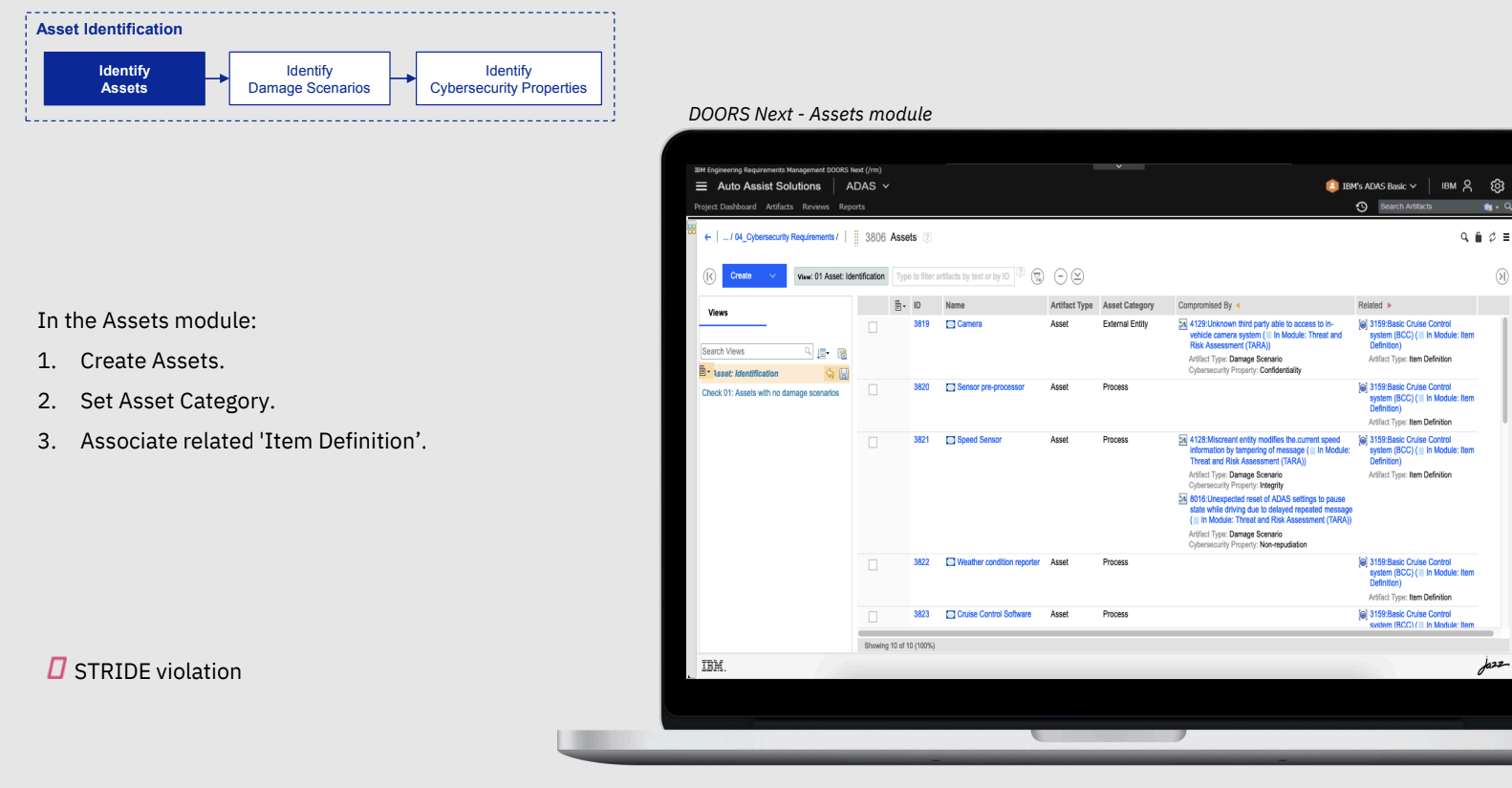Viewport: 1512px width, 788px height.
Task: Open artifact ID 3819 link
Action: point(921,324)
